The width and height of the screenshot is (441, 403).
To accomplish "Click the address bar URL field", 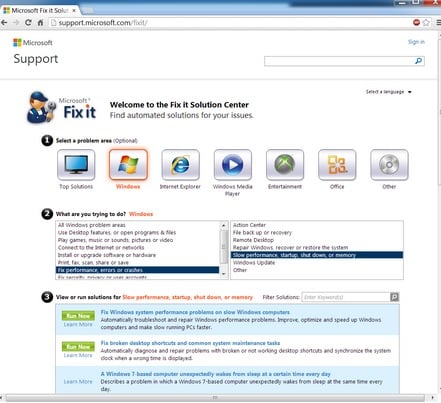I will pos(230,23).
